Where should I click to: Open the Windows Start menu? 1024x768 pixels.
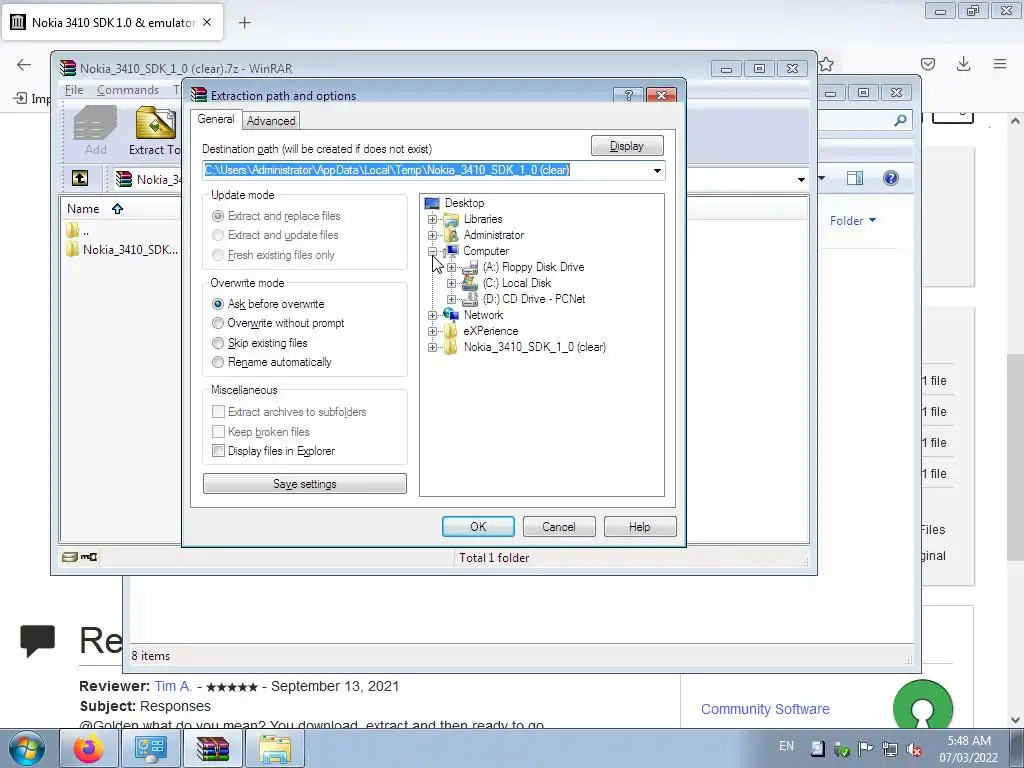27,748
